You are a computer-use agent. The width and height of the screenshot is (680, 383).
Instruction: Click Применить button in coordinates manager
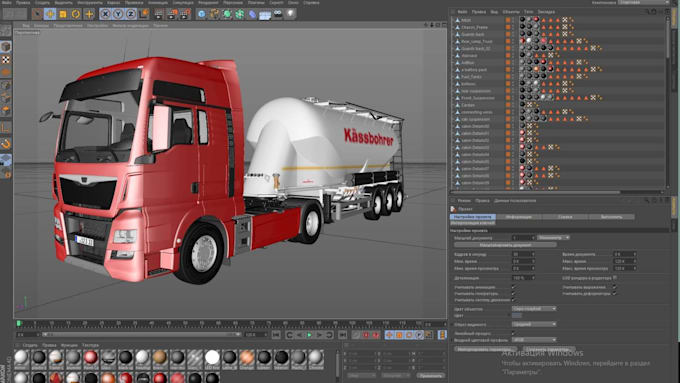tap(431, 376)
